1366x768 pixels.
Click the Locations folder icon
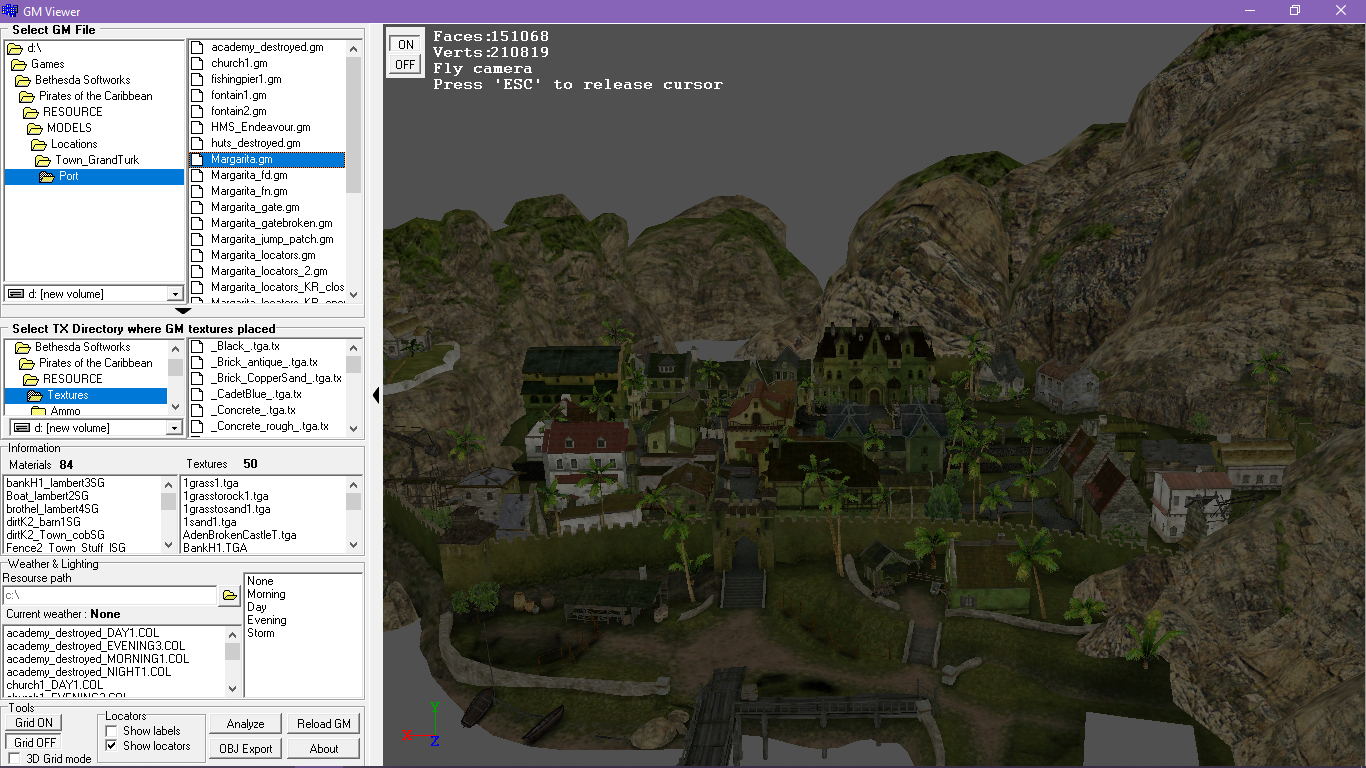coord(41,144)
